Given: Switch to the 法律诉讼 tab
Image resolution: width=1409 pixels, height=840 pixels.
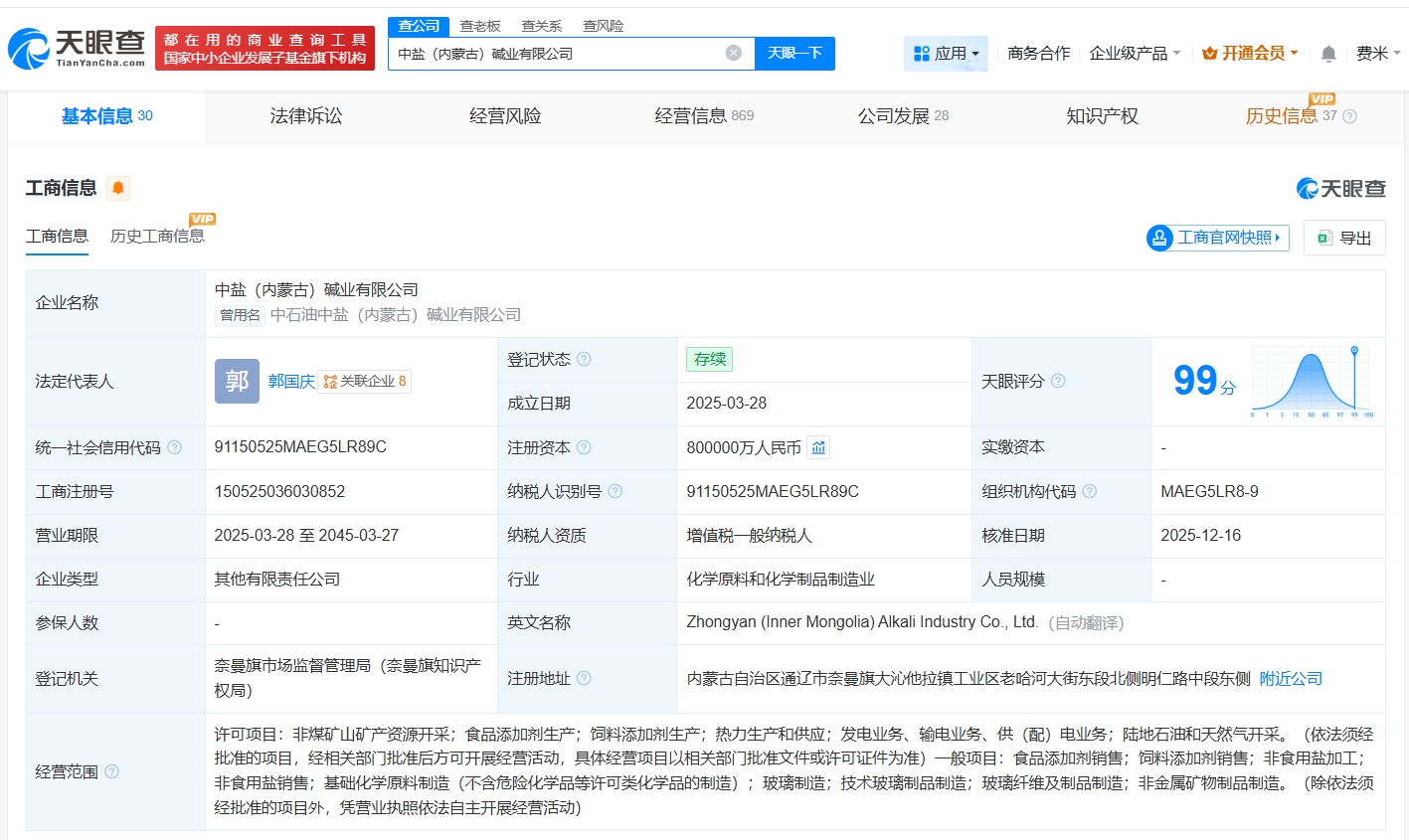Looking at the screenshot, I should tap(305, 116).
